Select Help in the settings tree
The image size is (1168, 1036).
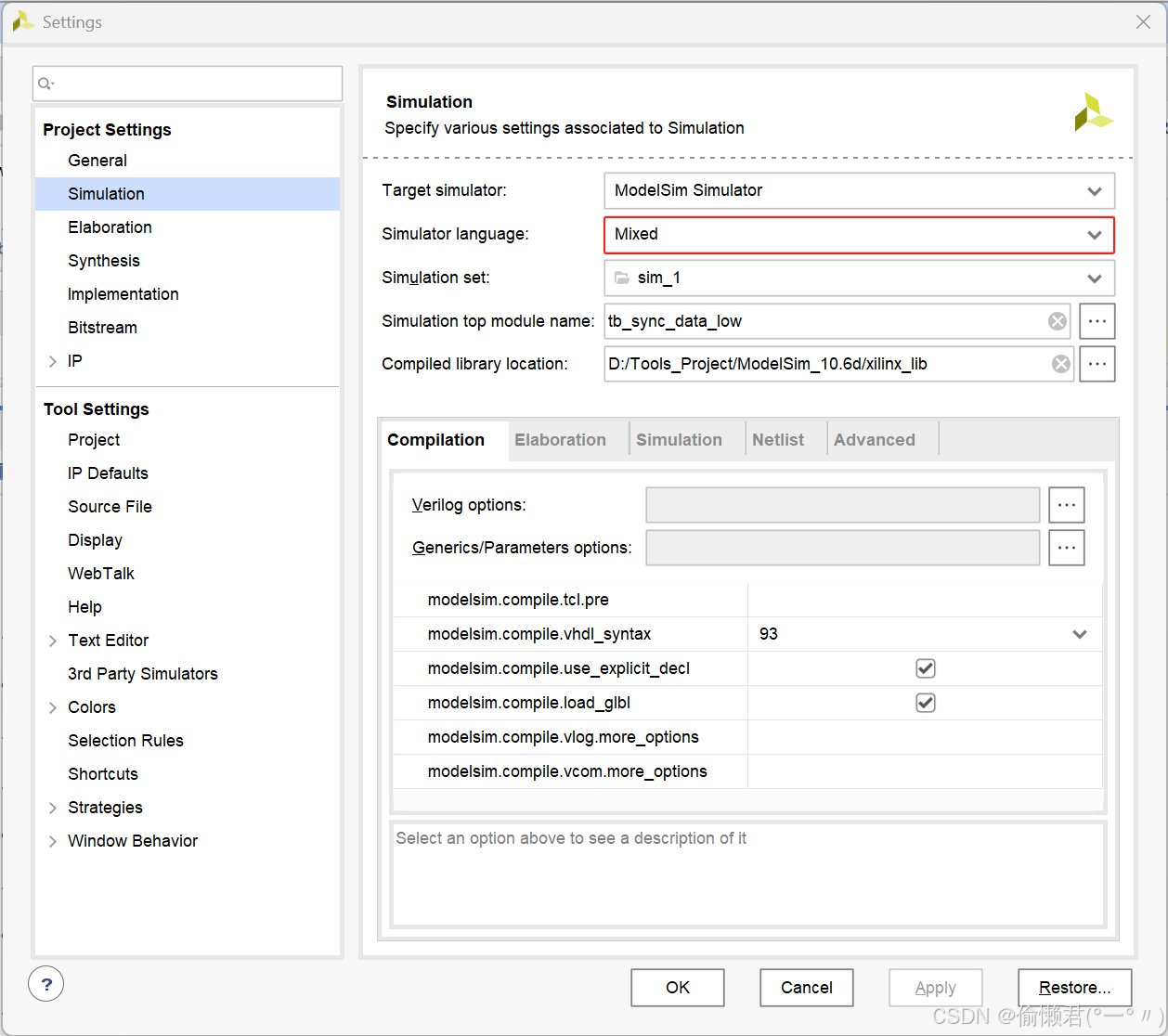[84, 607]
